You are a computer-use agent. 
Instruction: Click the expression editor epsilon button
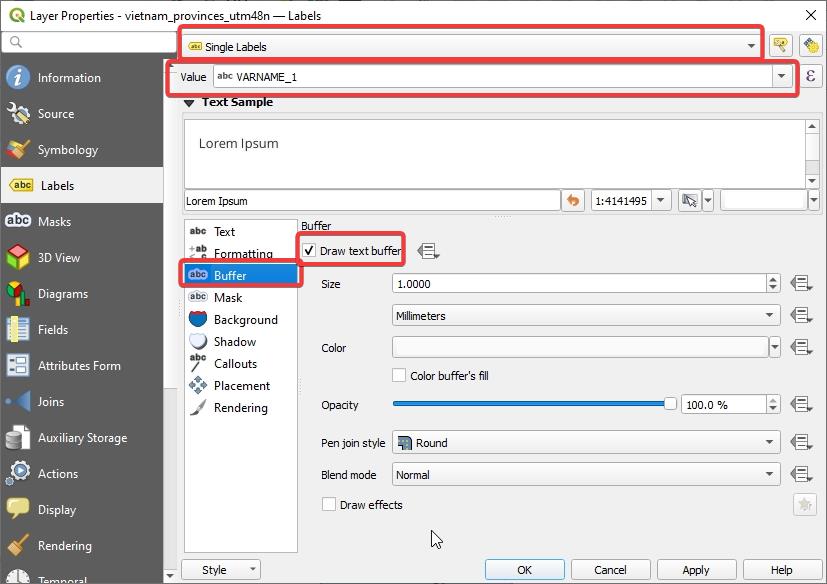point(811,77)
